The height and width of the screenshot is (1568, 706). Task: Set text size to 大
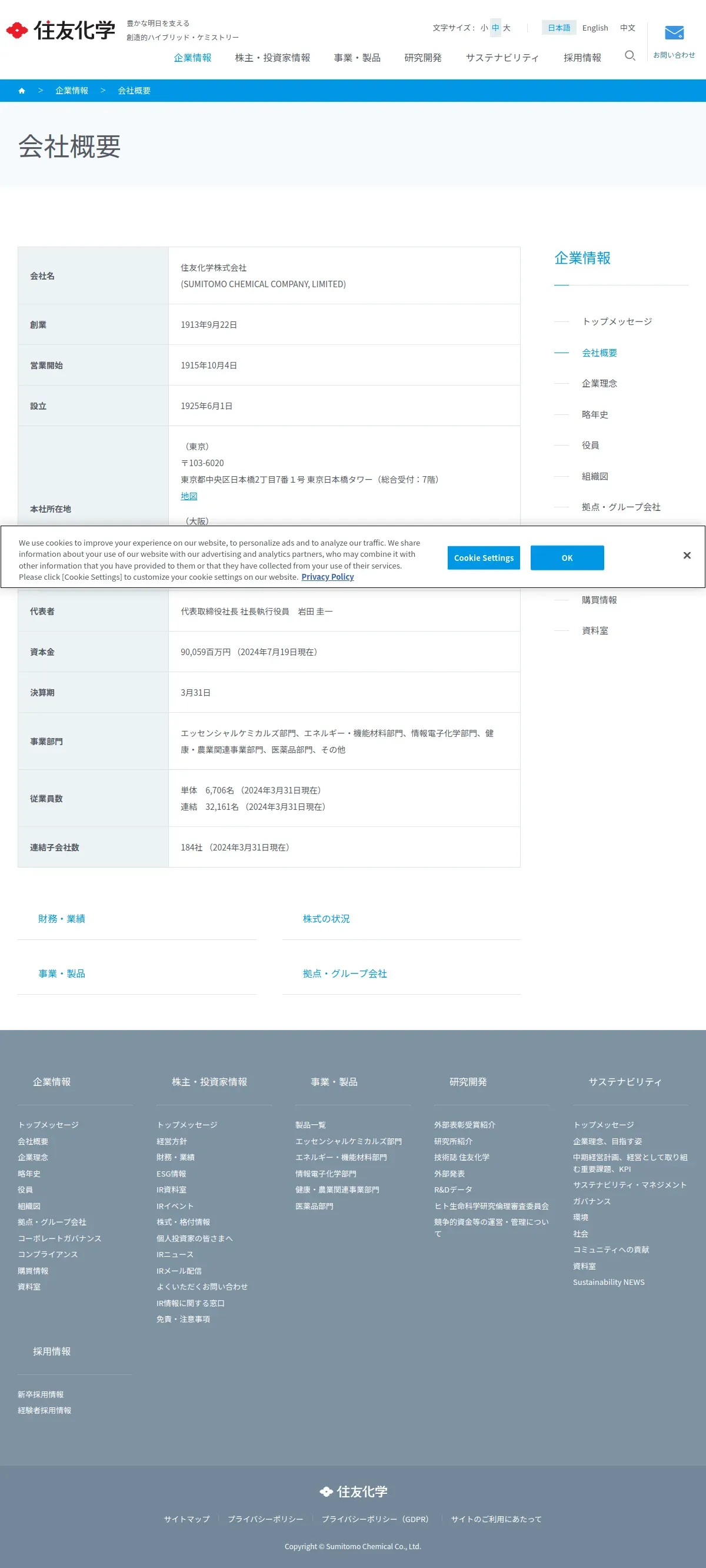(507, 28)
